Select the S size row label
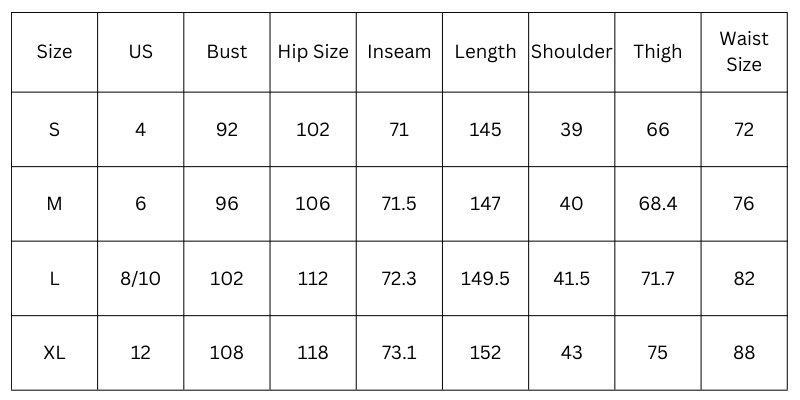 pos(54,130)
